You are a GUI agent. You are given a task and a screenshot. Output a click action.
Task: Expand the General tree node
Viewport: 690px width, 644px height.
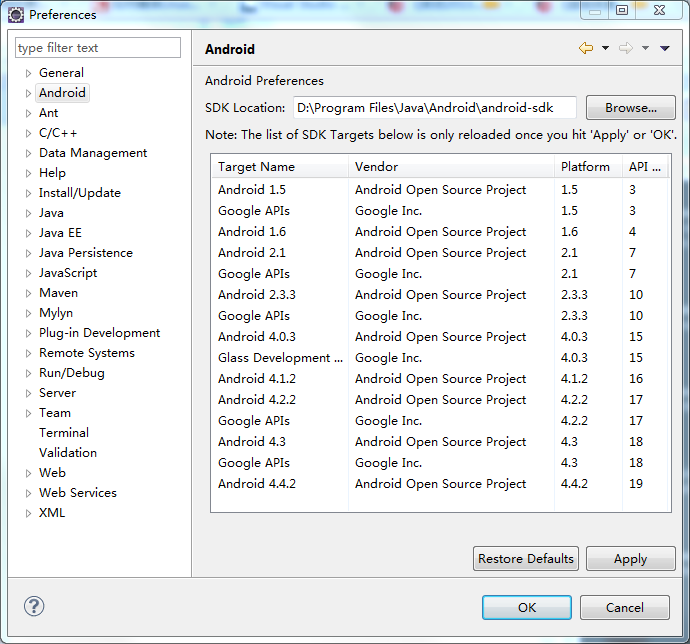pos(28,73)
